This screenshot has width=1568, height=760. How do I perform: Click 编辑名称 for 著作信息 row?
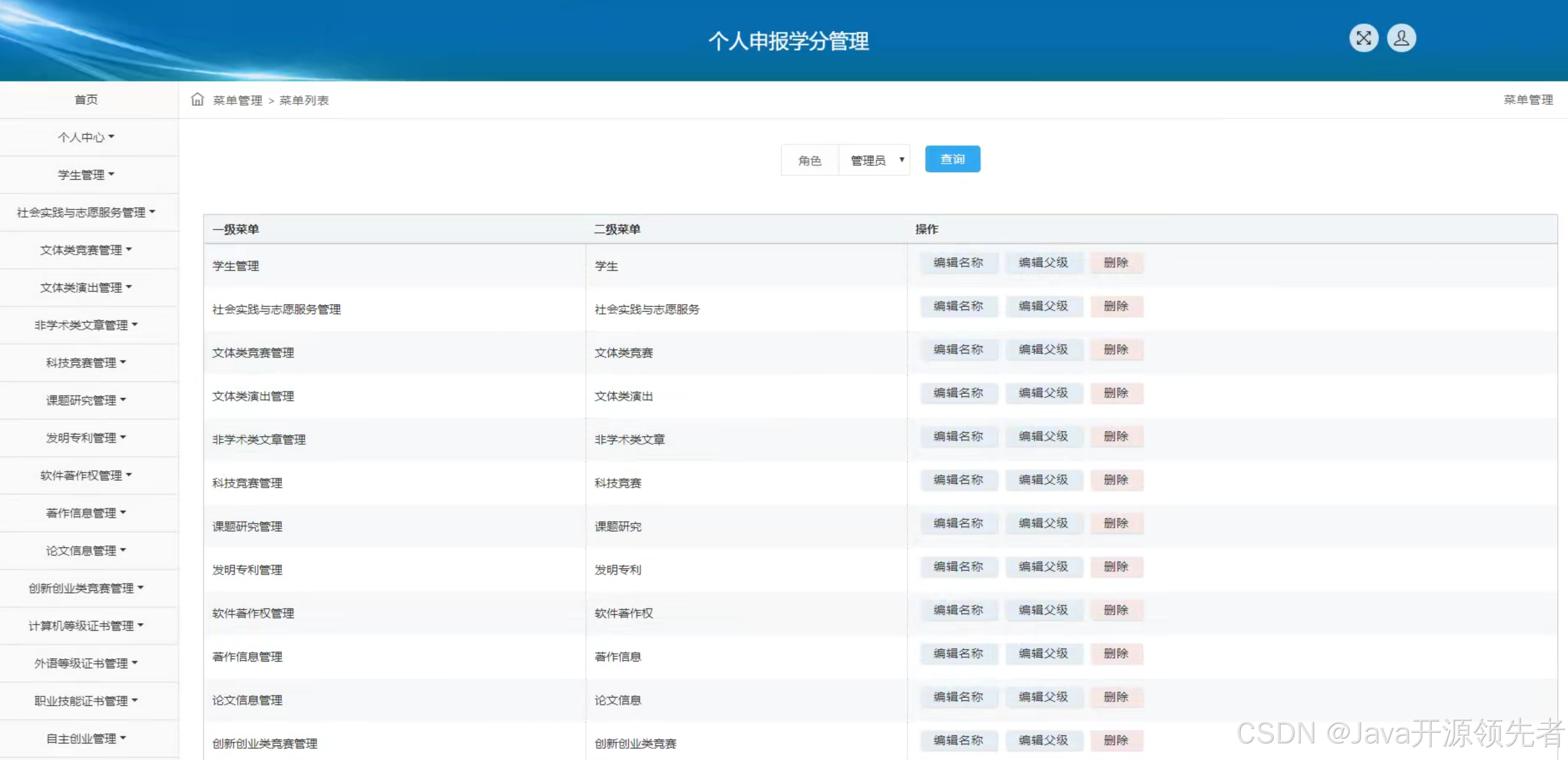(959, 654)
